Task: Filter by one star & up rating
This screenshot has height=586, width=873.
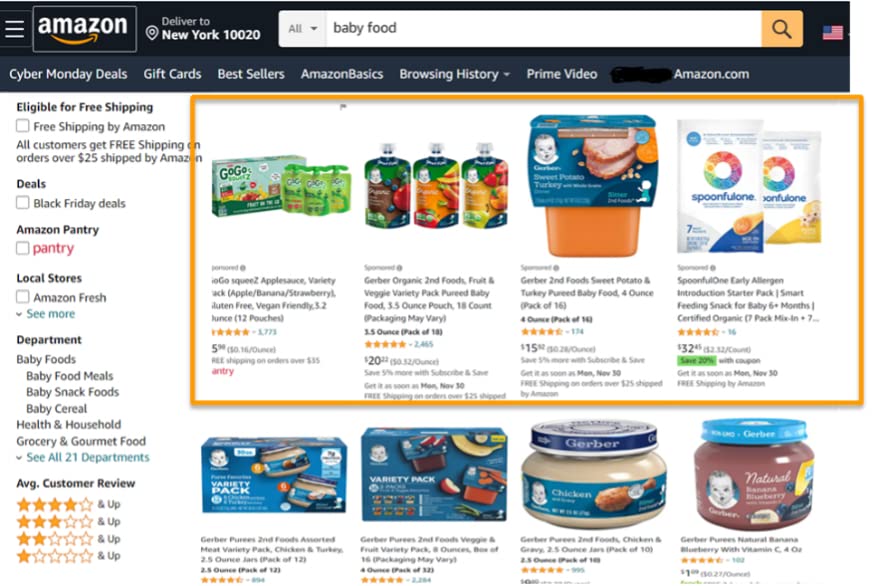Action: tap(68, 556)
